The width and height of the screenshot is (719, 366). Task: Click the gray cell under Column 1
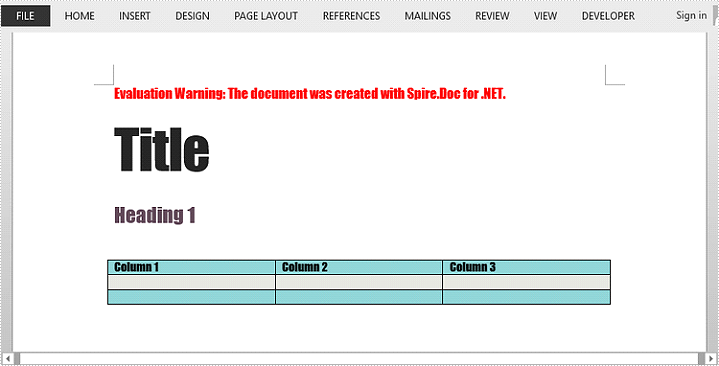point(191,282)
